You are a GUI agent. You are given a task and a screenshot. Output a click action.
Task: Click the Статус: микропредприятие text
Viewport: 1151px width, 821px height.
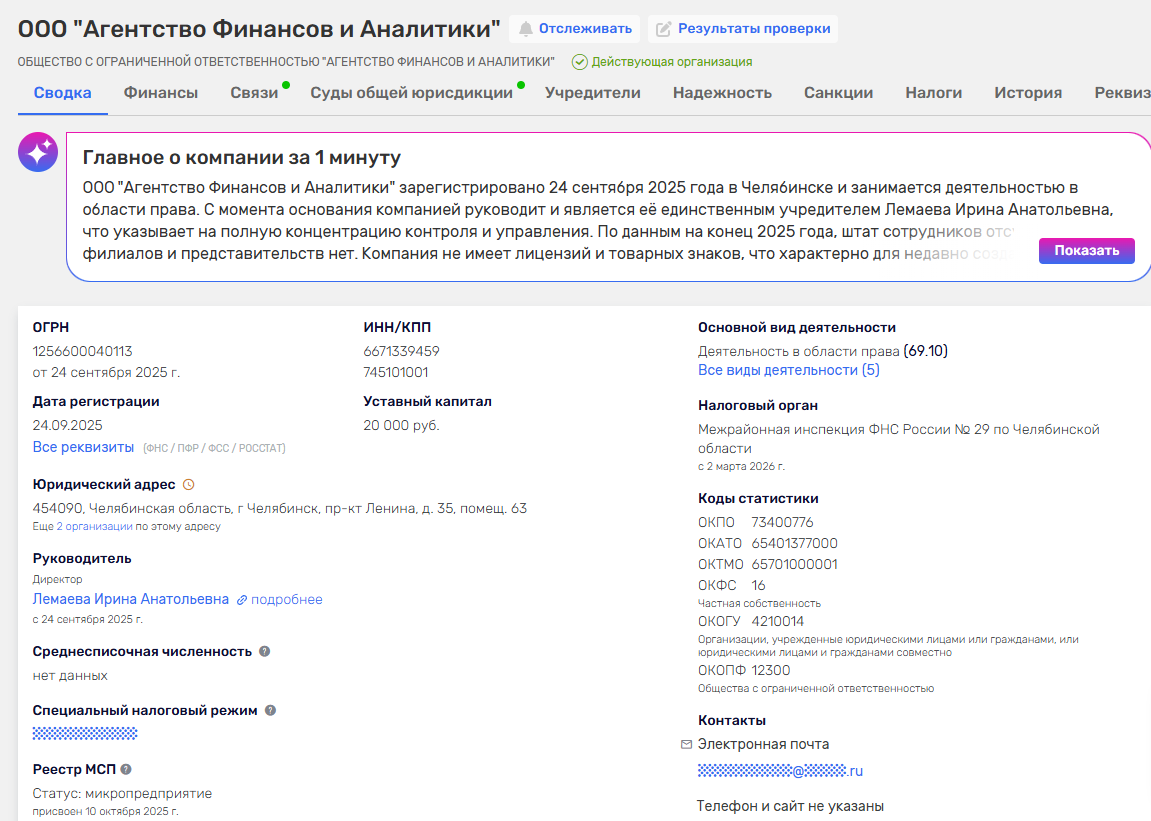pos(122,794)
